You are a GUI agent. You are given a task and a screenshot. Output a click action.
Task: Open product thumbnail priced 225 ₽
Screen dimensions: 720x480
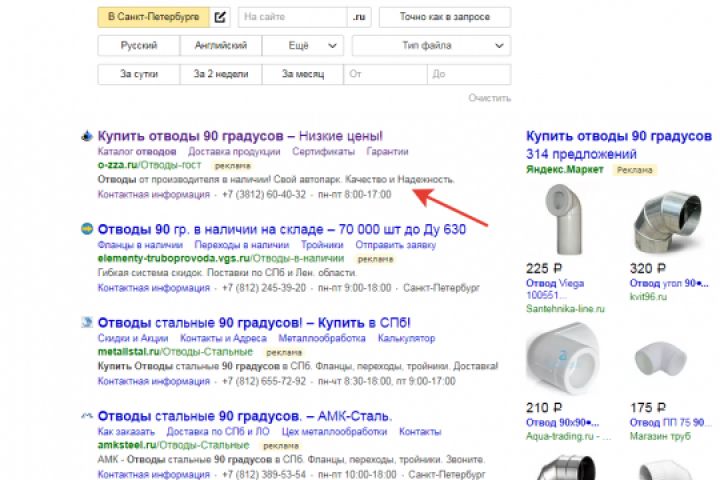tap(564, 219)
